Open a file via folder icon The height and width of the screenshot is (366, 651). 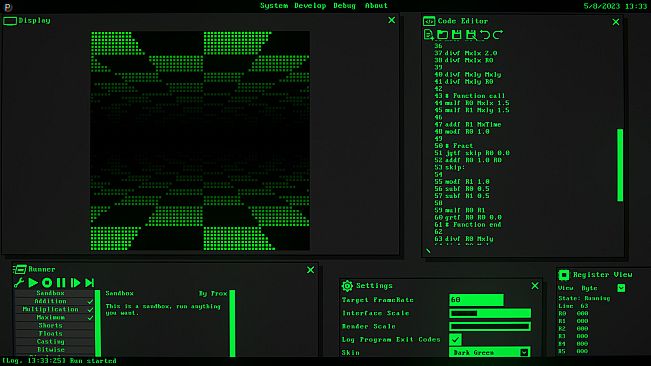(443, 35)
